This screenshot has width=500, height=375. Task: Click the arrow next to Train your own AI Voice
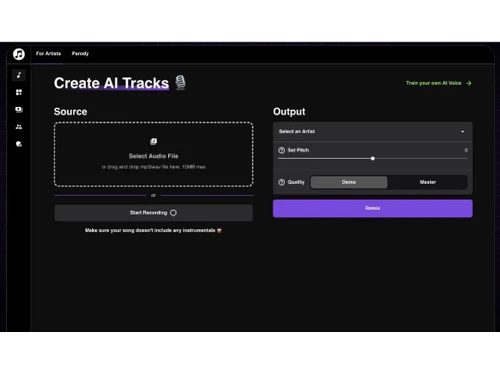click(x=469, y=83)
